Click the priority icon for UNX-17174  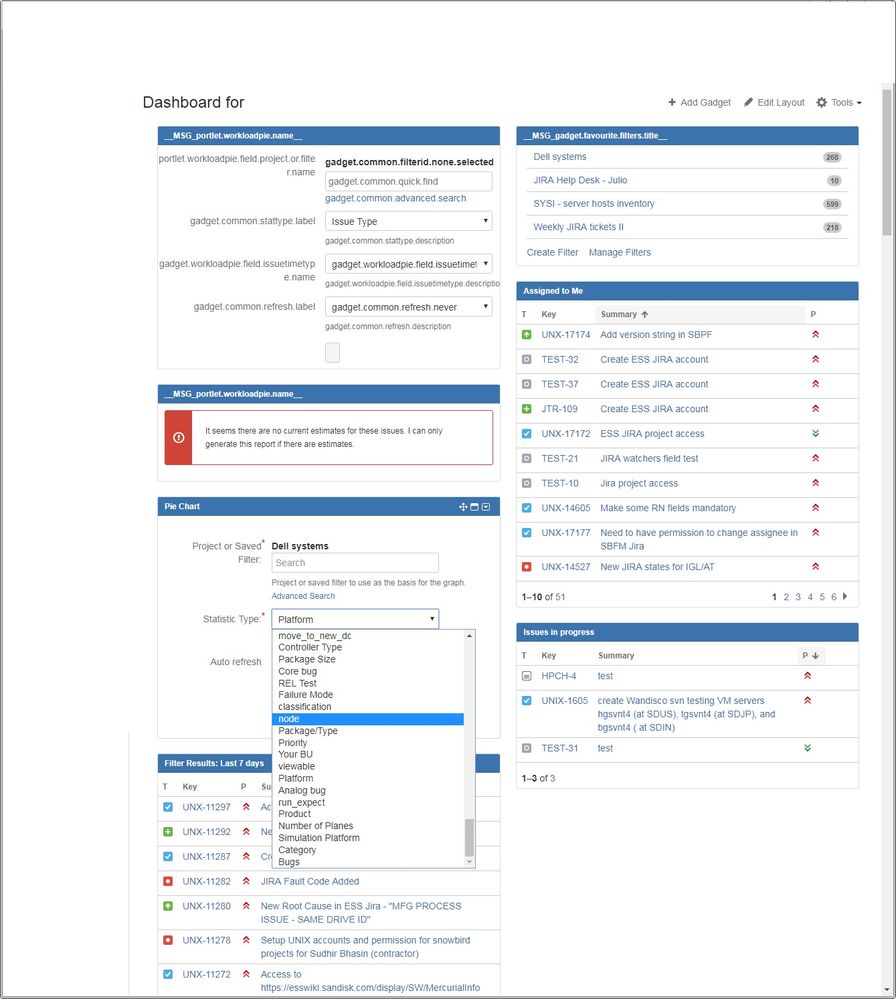coord(815,334)
